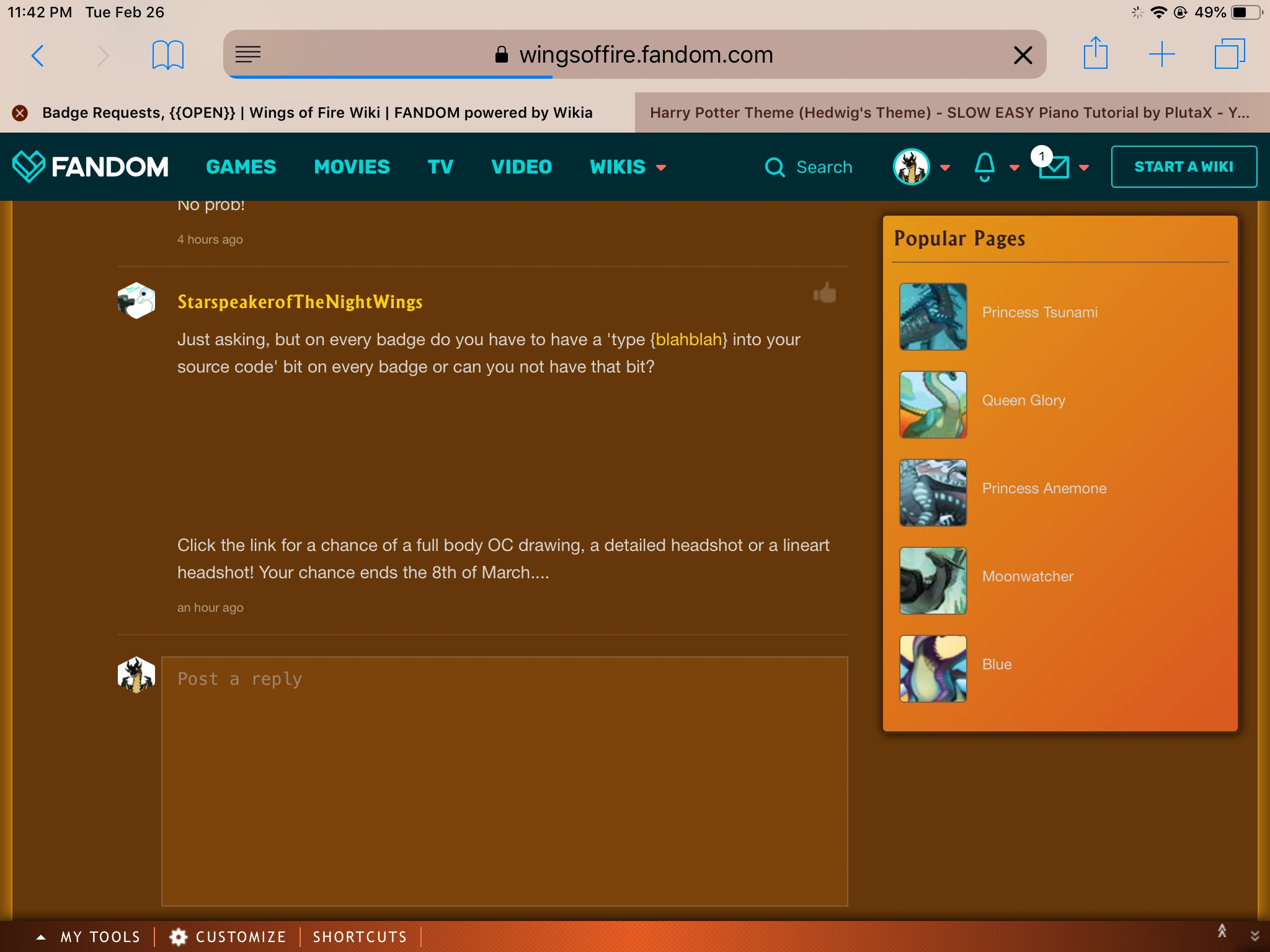Open Princess Tsunami thumbnail
Image resolution: width=1270 pixels, height=952 pixels.
coord(933,317)
